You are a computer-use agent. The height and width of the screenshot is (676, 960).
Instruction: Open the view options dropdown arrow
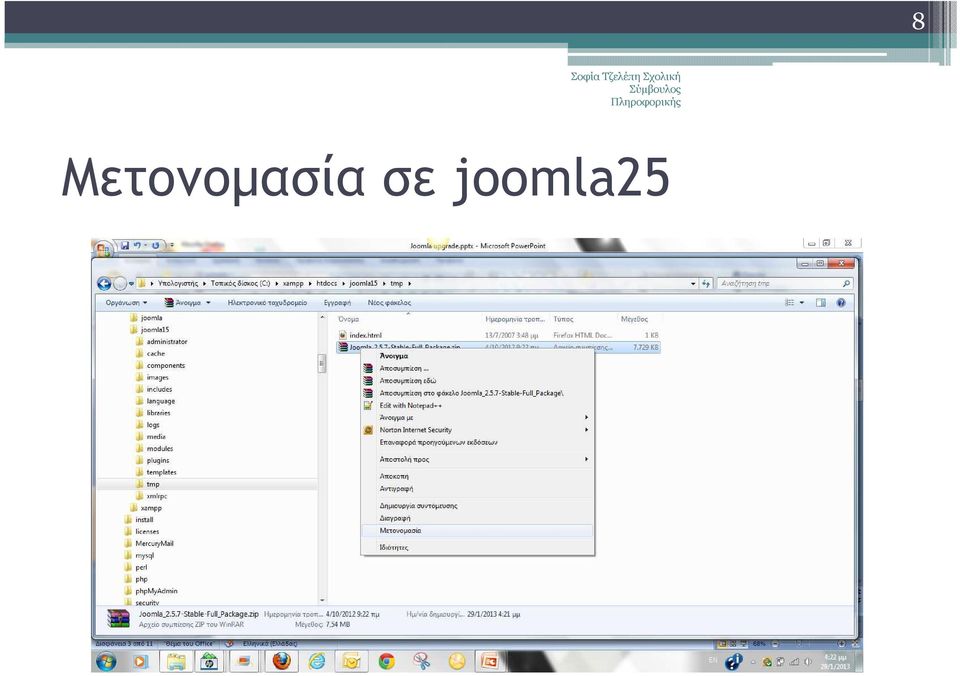pyautogui.click(x=801, y=302)
